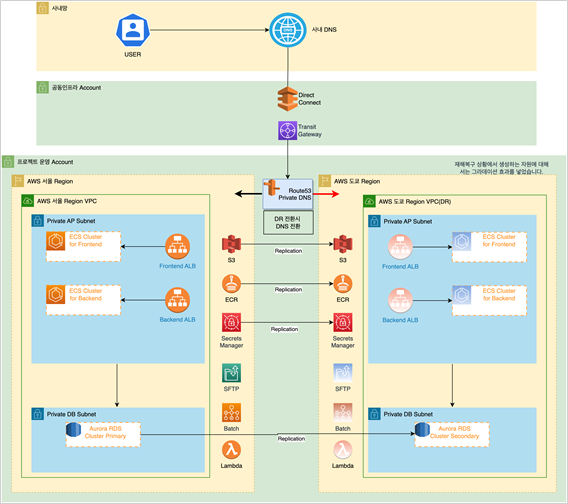Select the Transit Gateway text label
The width and height of the screenshot is (568, 504).
coord(310,130)
